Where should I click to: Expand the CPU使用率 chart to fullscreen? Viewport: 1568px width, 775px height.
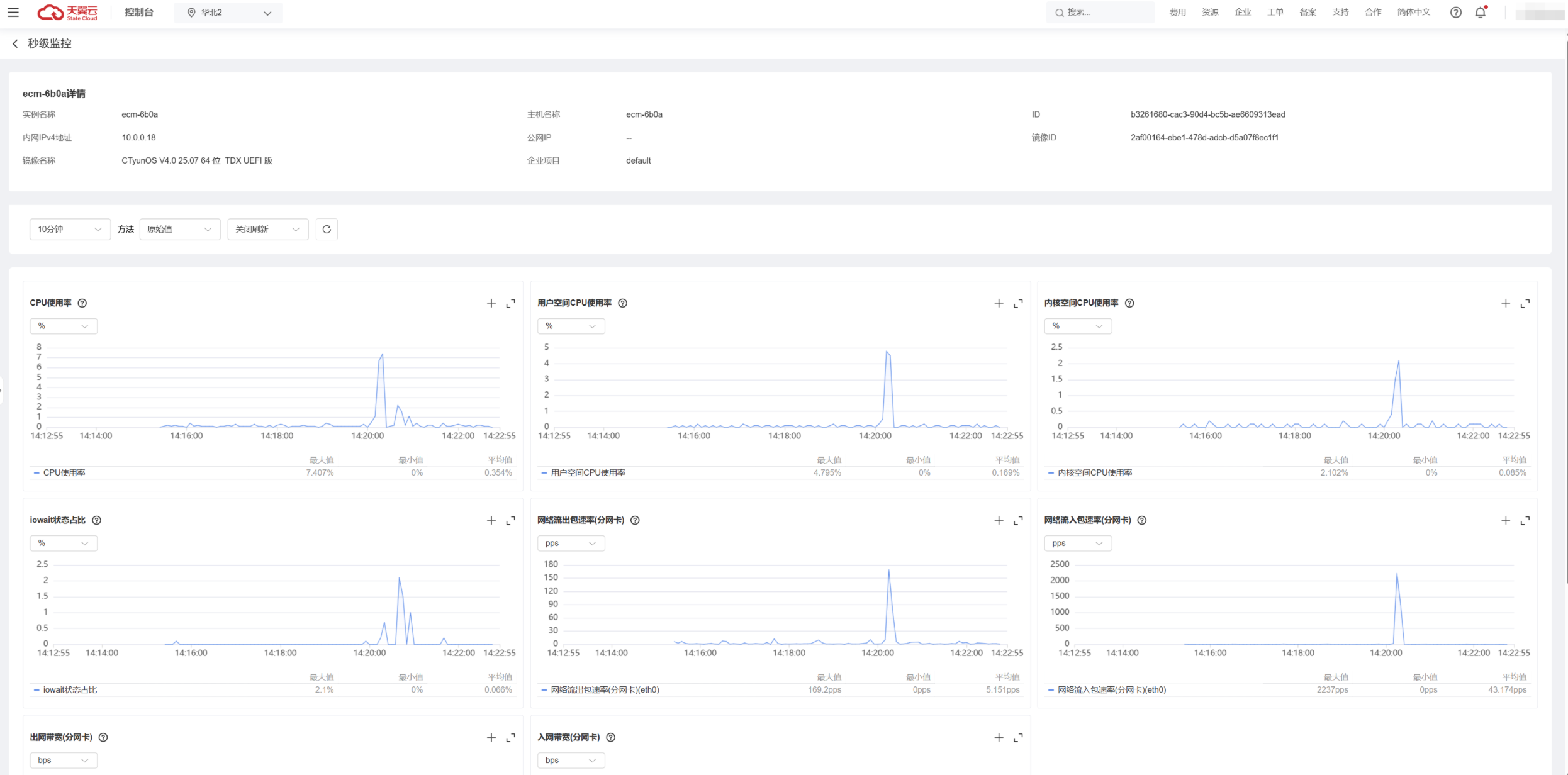click(511, 303)
